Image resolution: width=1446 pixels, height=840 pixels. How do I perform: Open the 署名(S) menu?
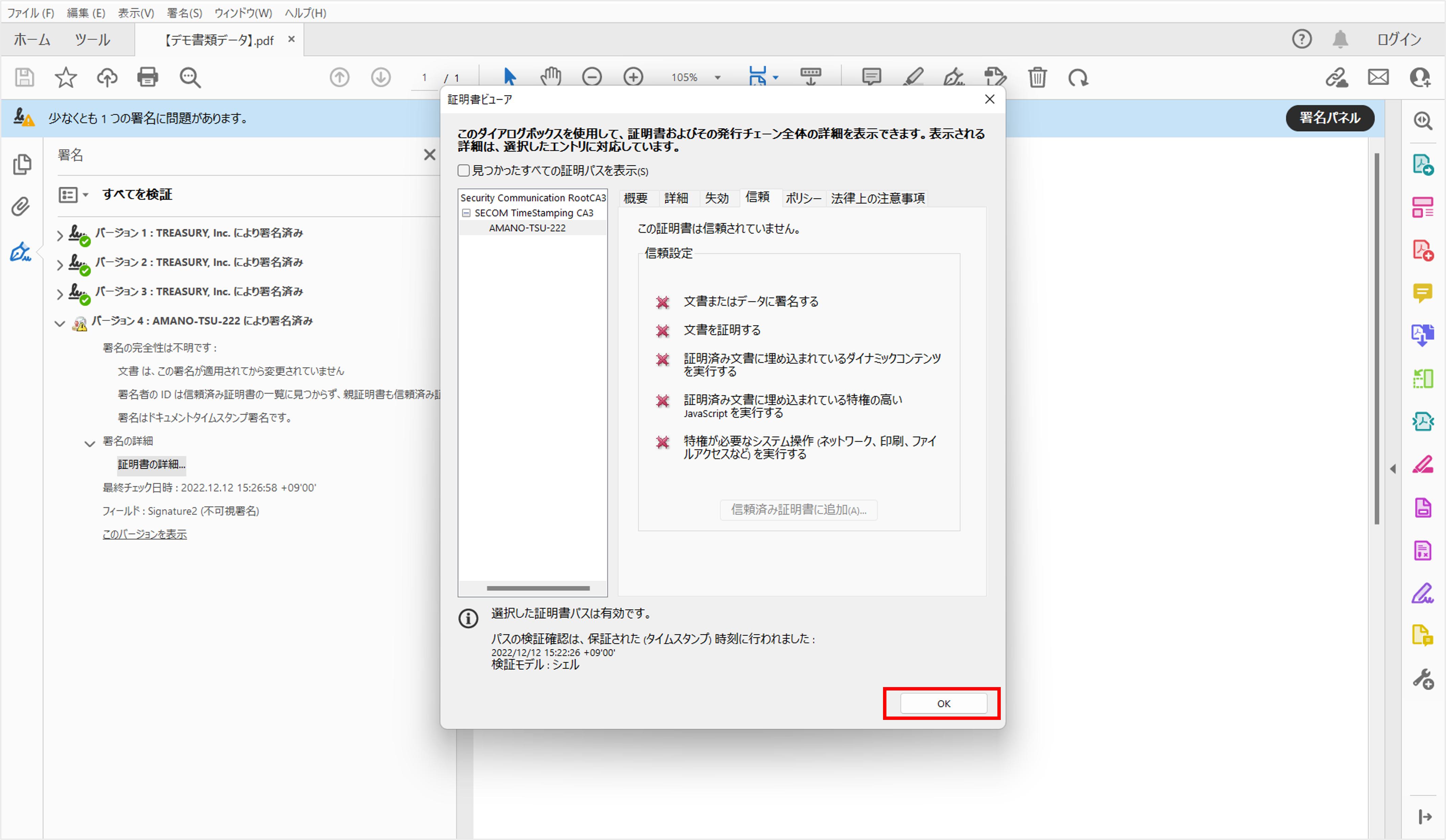[x=184, y=13]
